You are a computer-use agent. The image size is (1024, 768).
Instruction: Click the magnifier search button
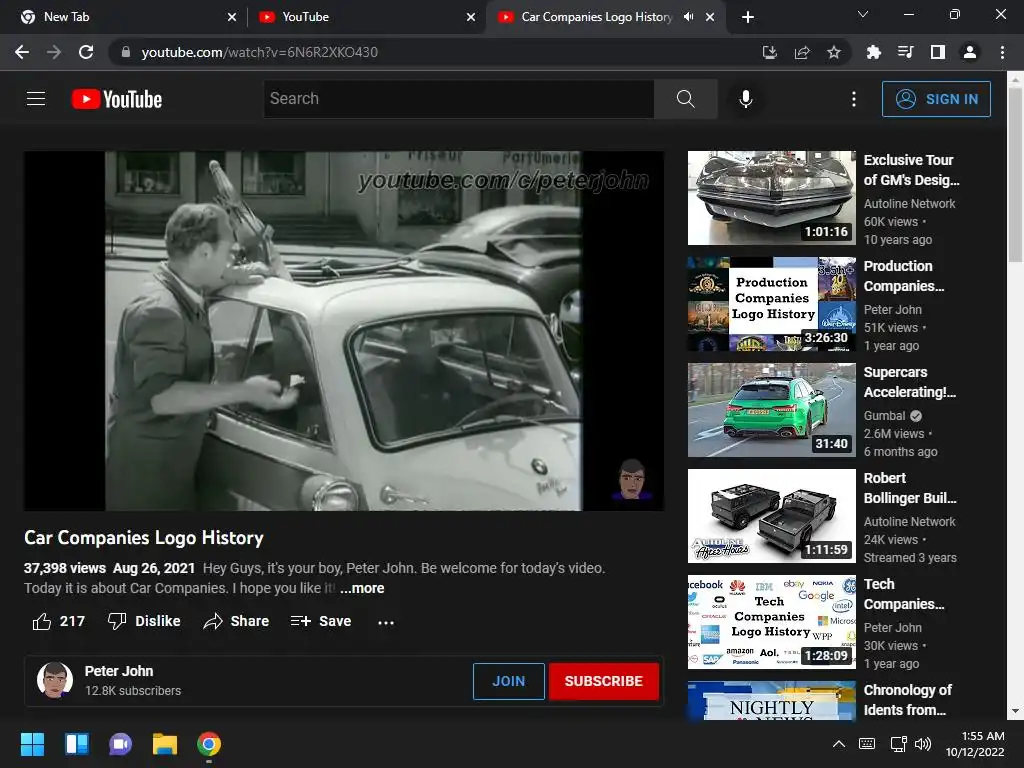(x=686, y=99)
